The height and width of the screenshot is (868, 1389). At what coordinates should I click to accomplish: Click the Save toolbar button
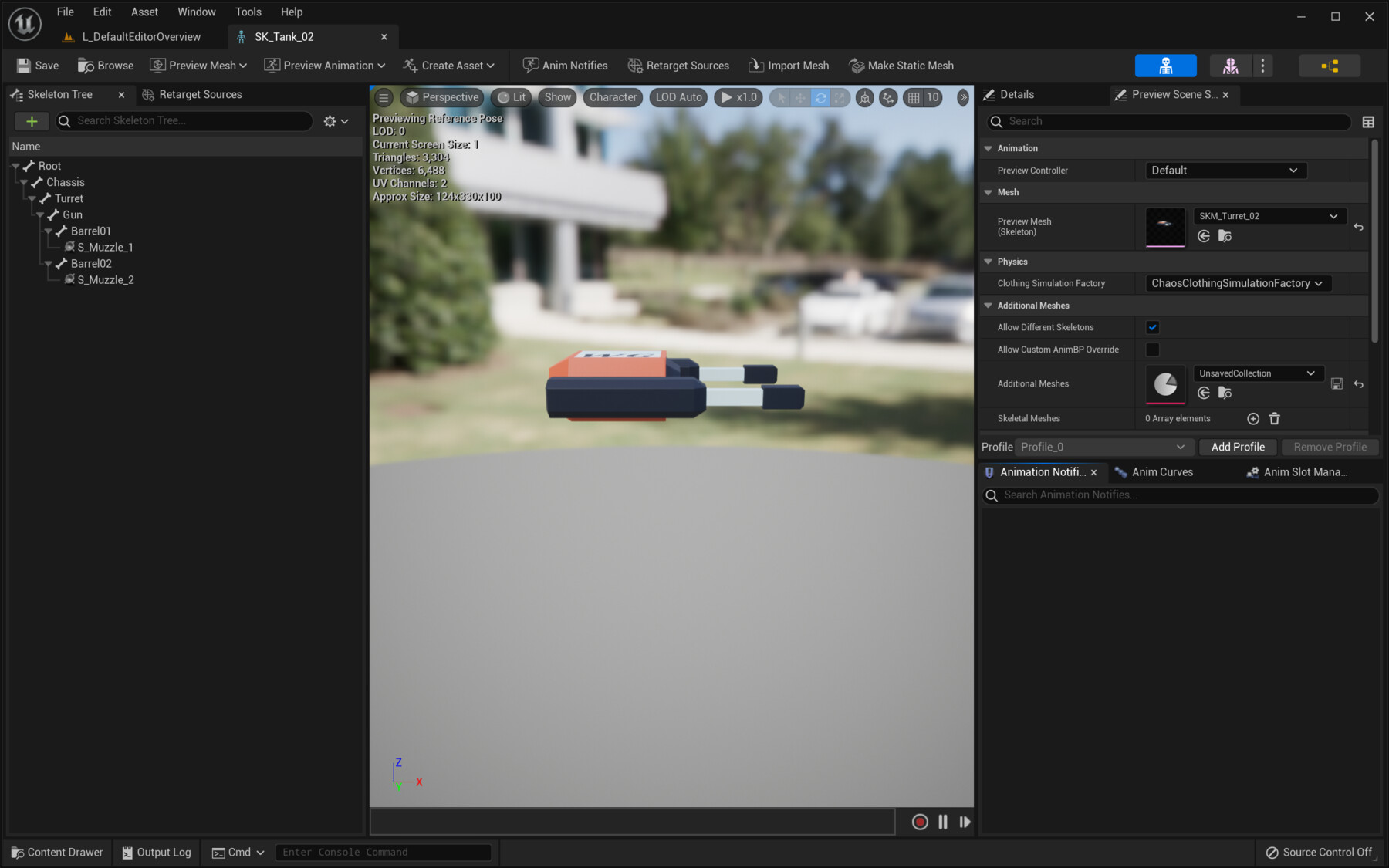point(38,66)
